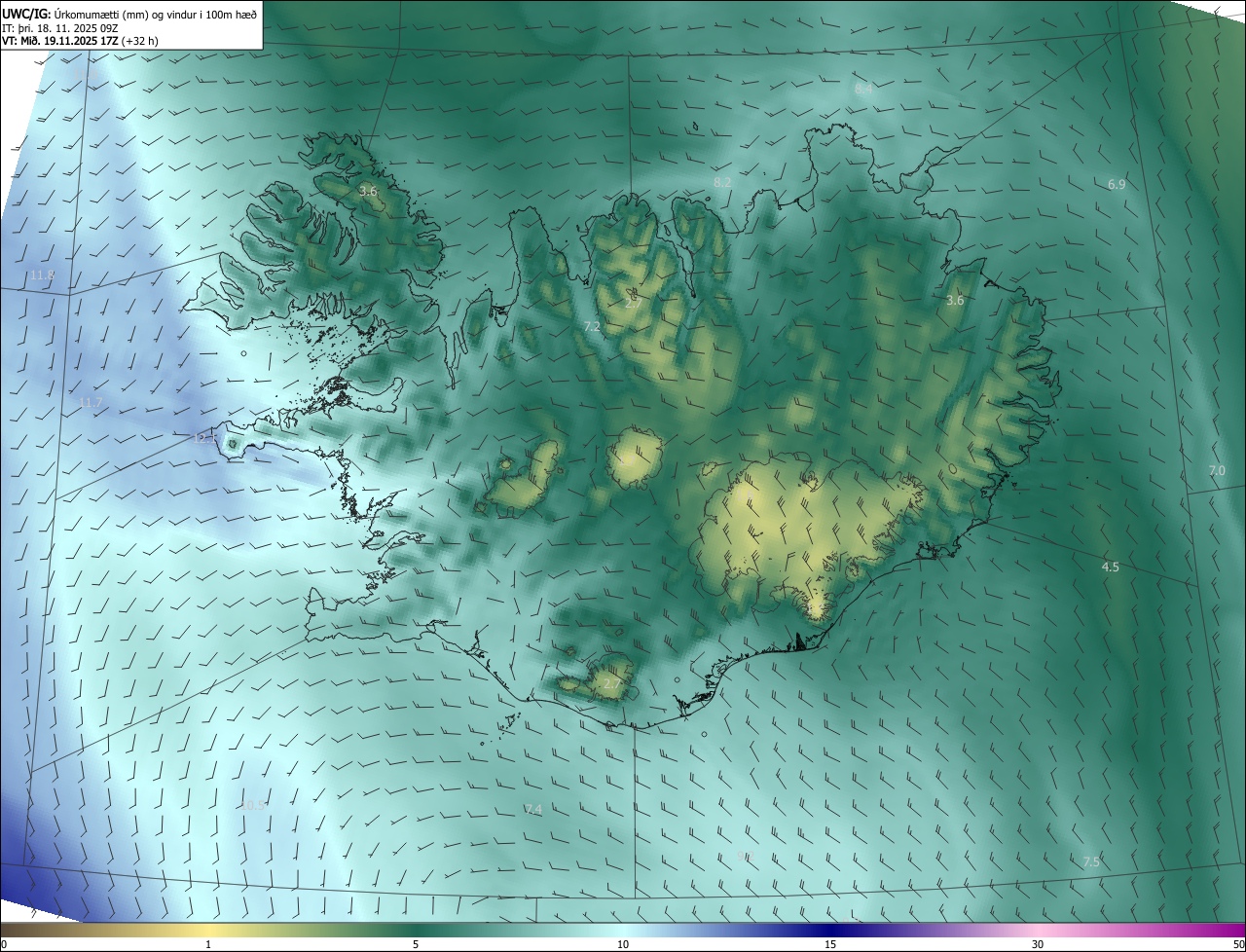Click the 3.6 value over the Westfjords
Screen dimensions: 1246x952
tap(368, 191)
